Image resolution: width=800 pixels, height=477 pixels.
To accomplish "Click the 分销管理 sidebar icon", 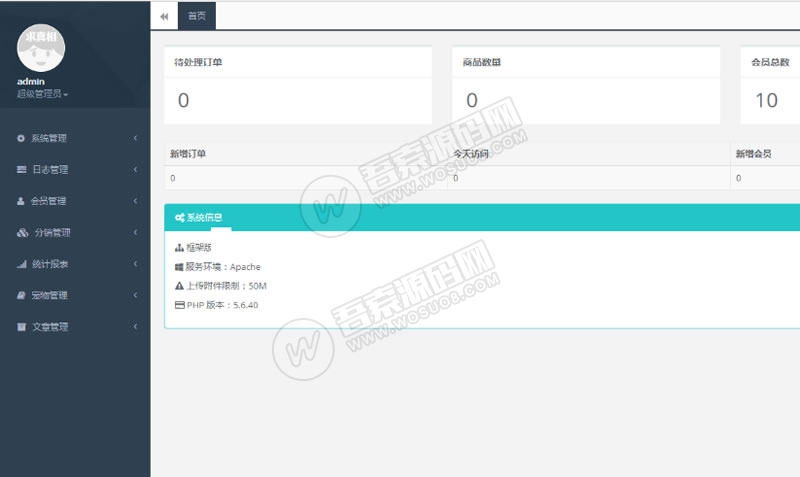I will click(x=22, y=233).
